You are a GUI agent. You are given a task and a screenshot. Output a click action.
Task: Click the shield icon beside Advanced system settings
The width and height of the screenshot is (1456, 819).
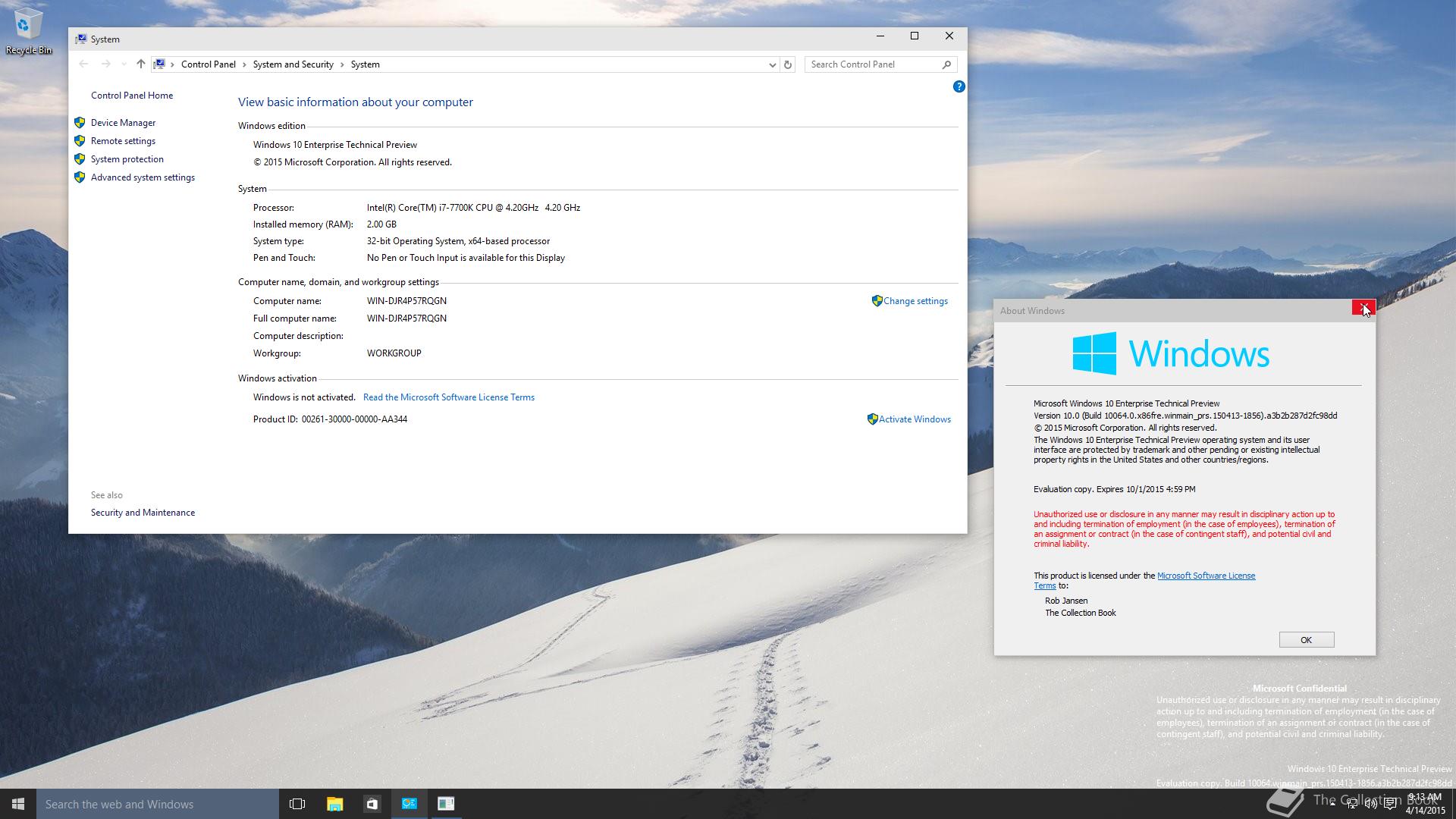point(80,177)
